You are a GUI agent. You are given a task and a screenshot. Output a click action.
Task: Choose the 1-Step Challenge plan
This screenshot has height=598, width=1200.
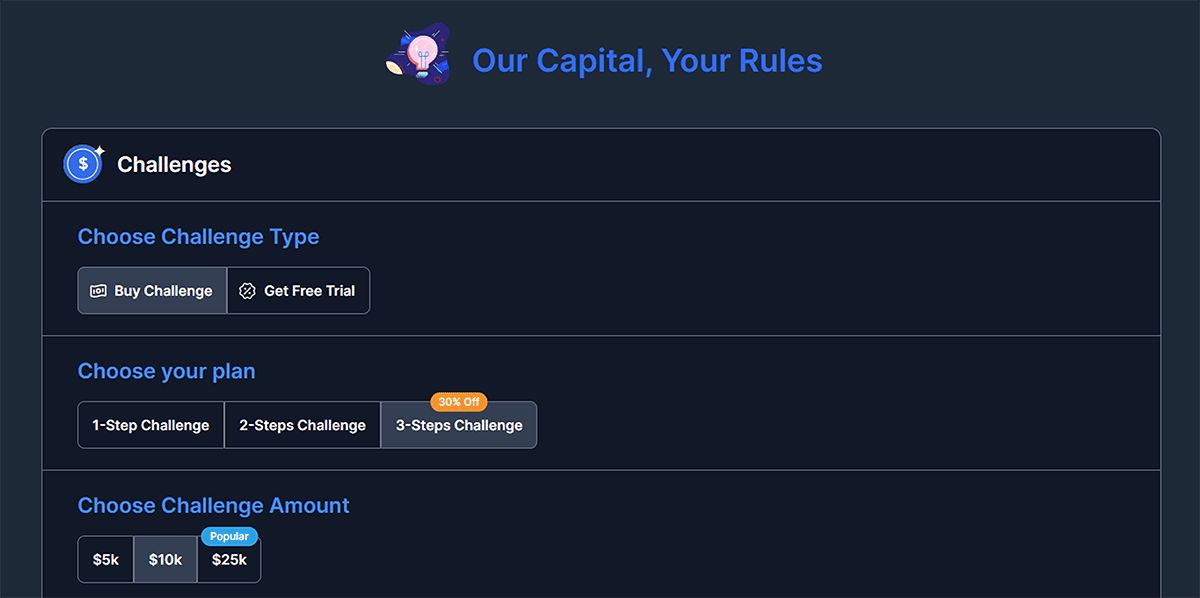pyautogui.click(x=151, y=425)
